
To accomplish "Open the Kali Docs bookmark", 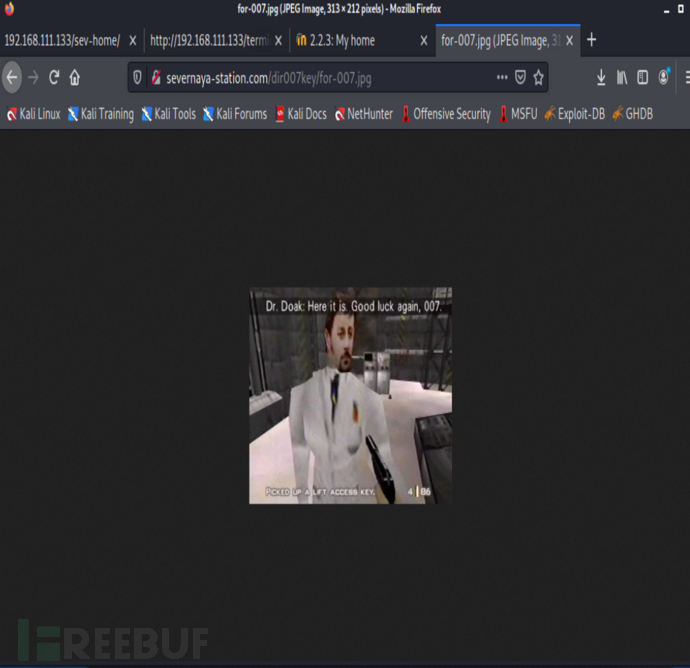I will pos(301,114).
